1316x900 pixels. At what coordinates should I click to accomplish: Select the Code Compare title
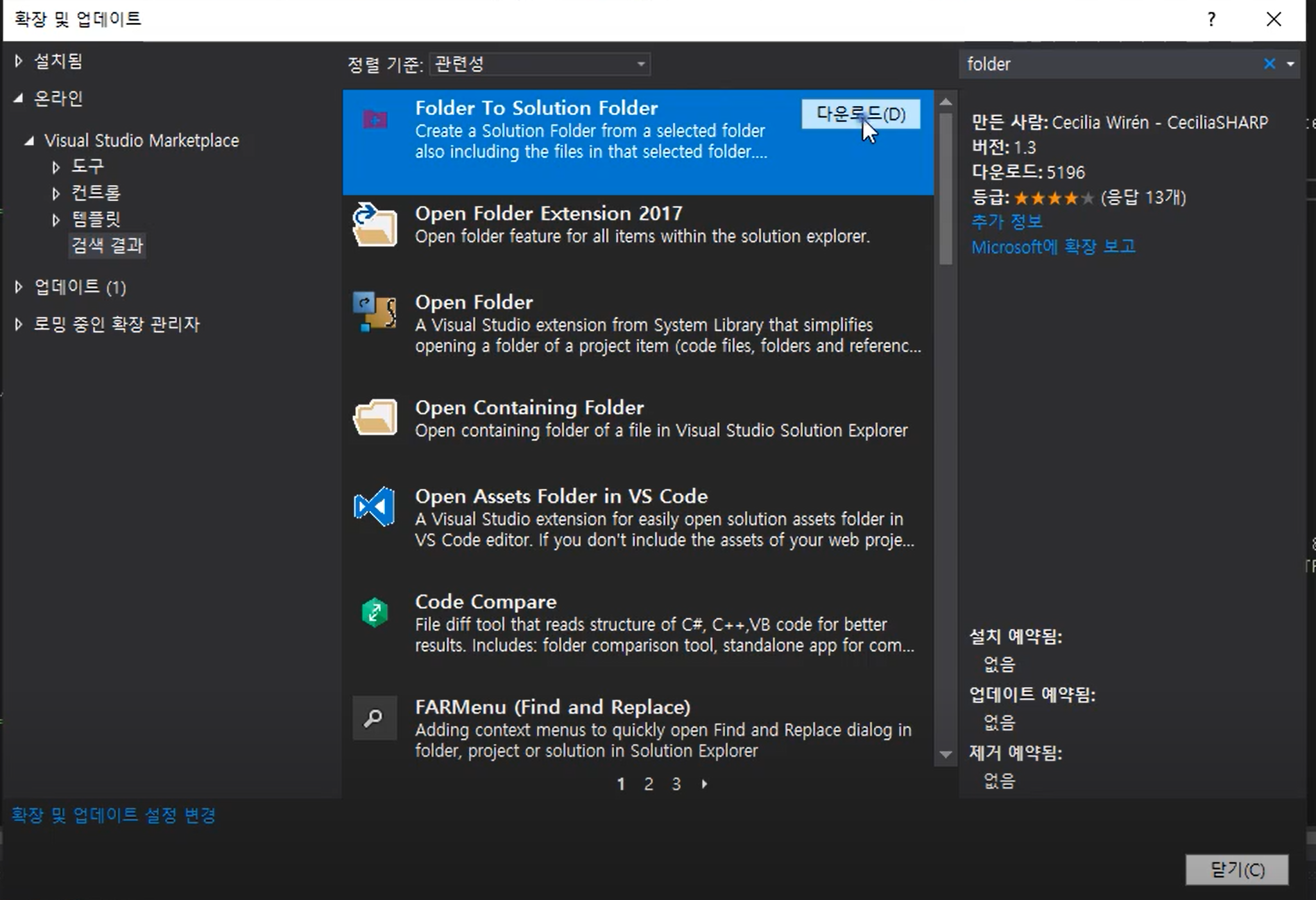coord(486,602)
